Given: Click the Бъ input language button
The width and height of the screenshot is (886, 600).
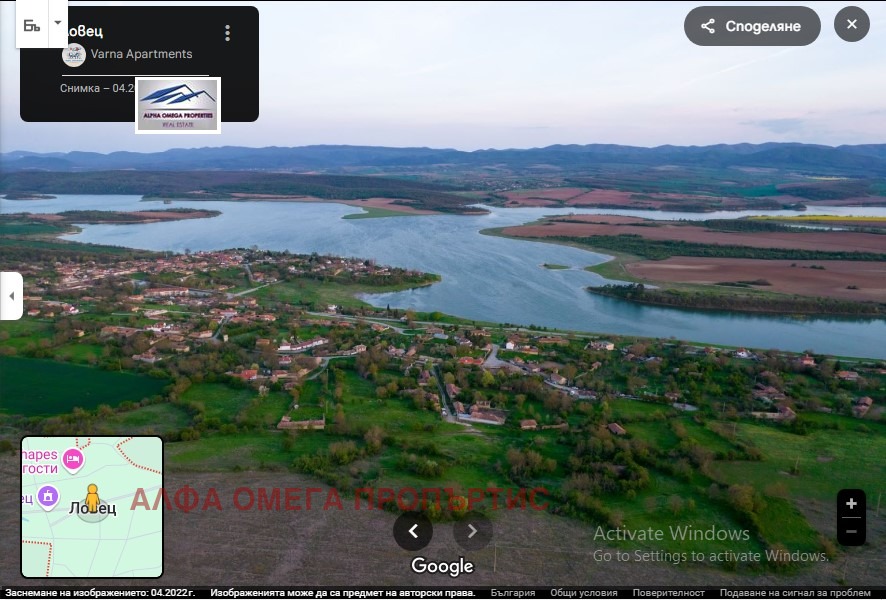Looking at the screenshot, I should [32, 24].
